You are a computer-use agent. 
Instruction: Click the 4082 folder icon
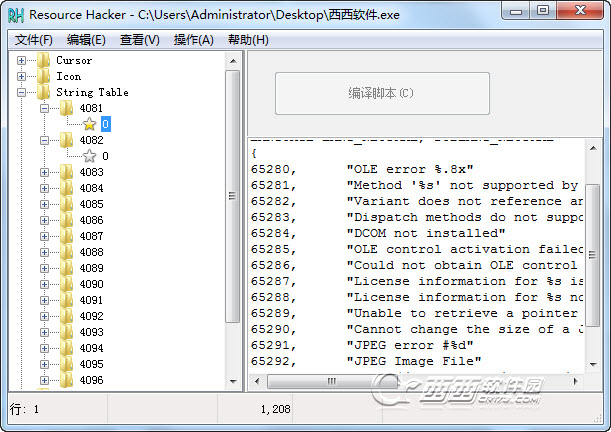67,140
